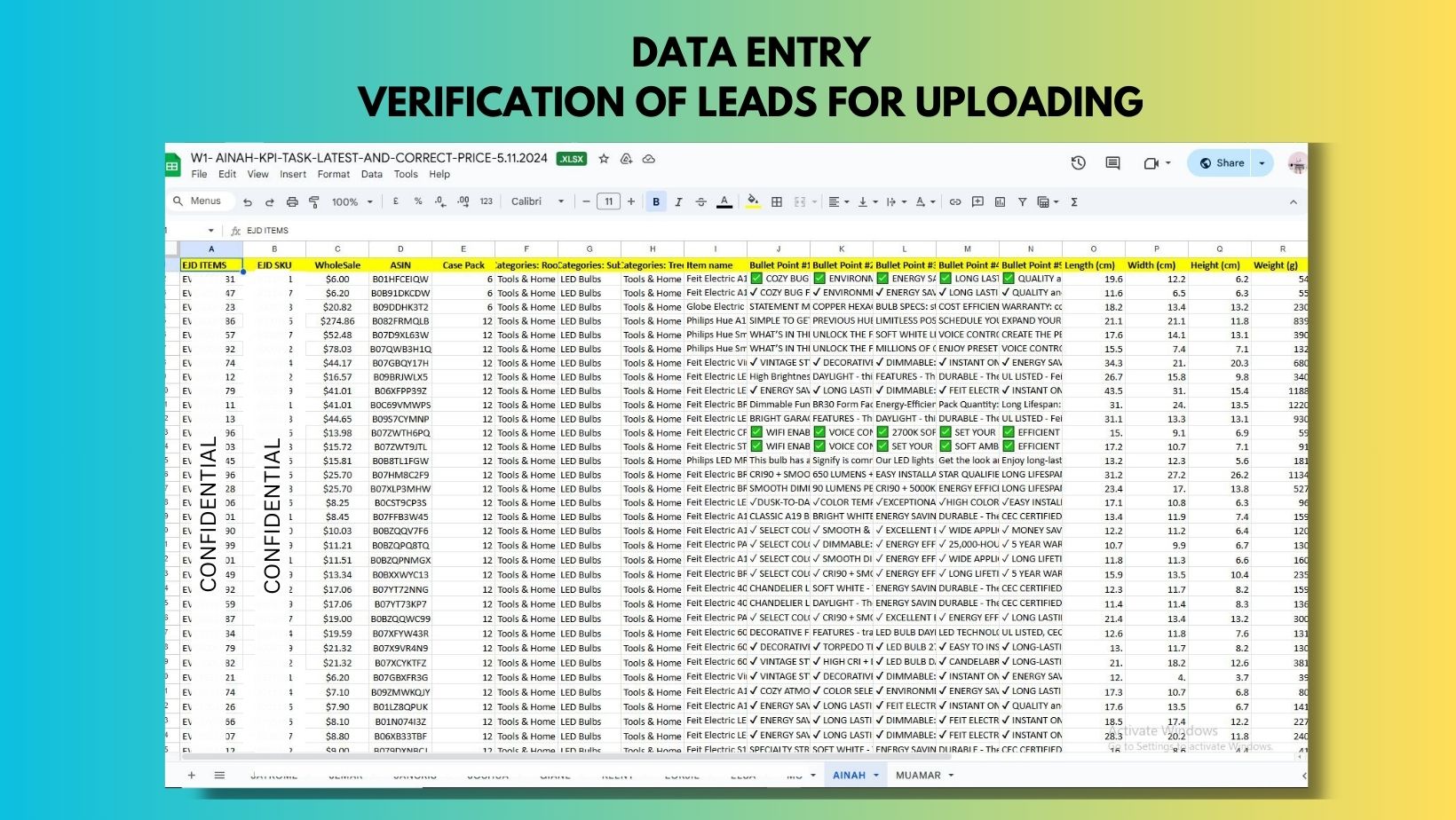1456x820 pixels.
Task: Open the Format menu
Action: pyautogui.click(x=334, y=174)
